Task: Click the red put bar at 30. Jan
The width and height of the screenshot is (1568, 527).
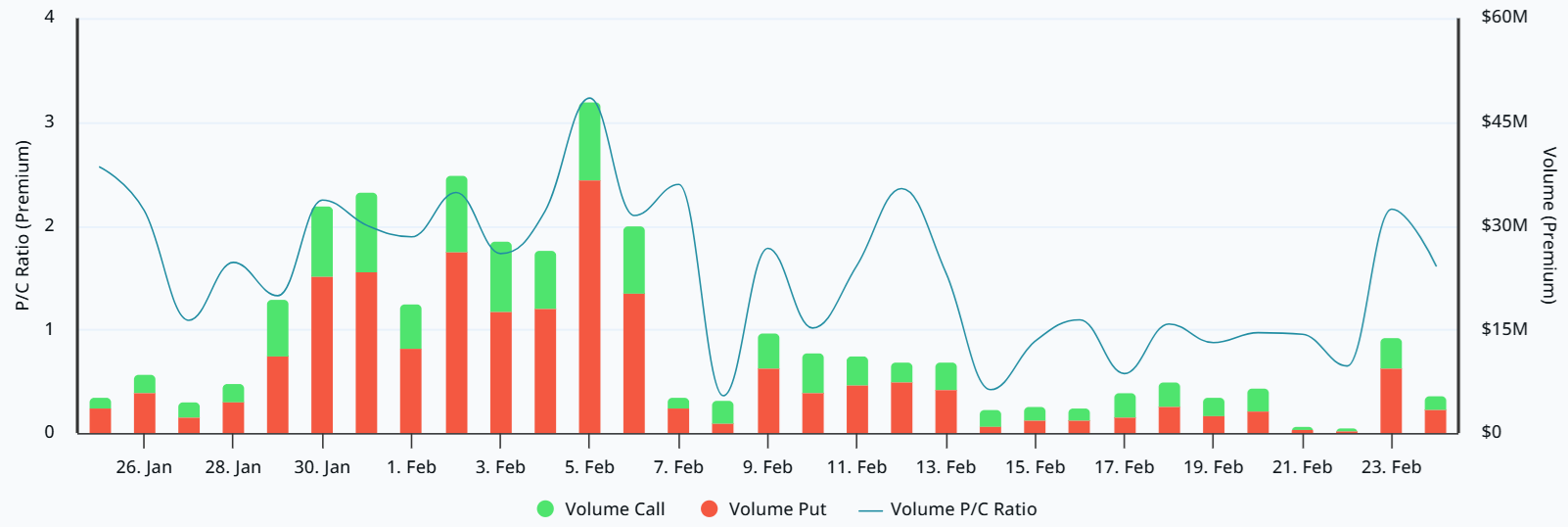Action: click(x=322, y=355)
